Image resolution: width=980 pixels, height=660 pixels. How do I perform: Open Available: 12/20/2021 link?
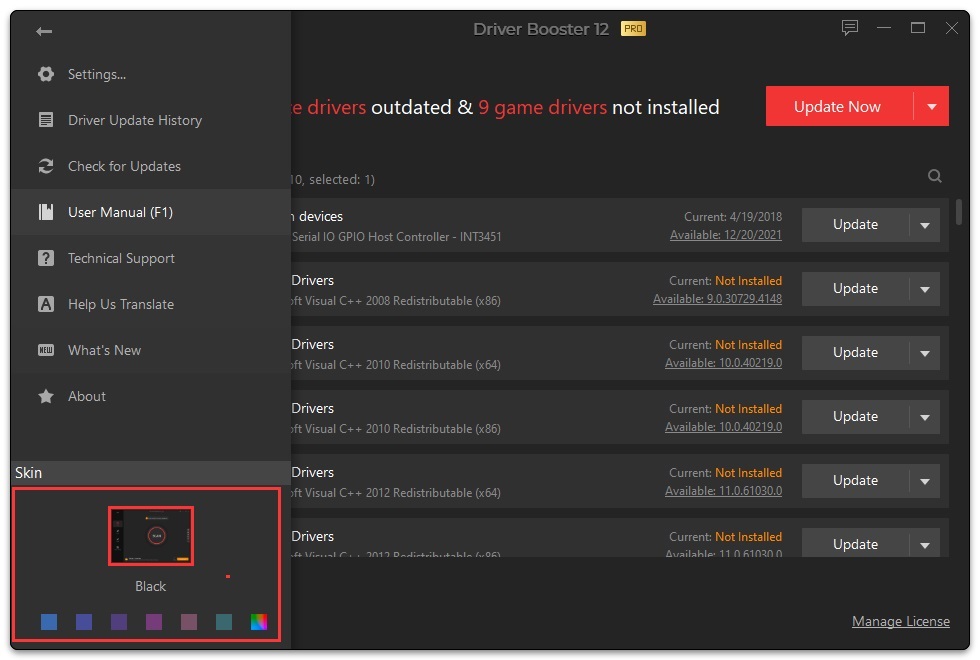coord(726,235)
